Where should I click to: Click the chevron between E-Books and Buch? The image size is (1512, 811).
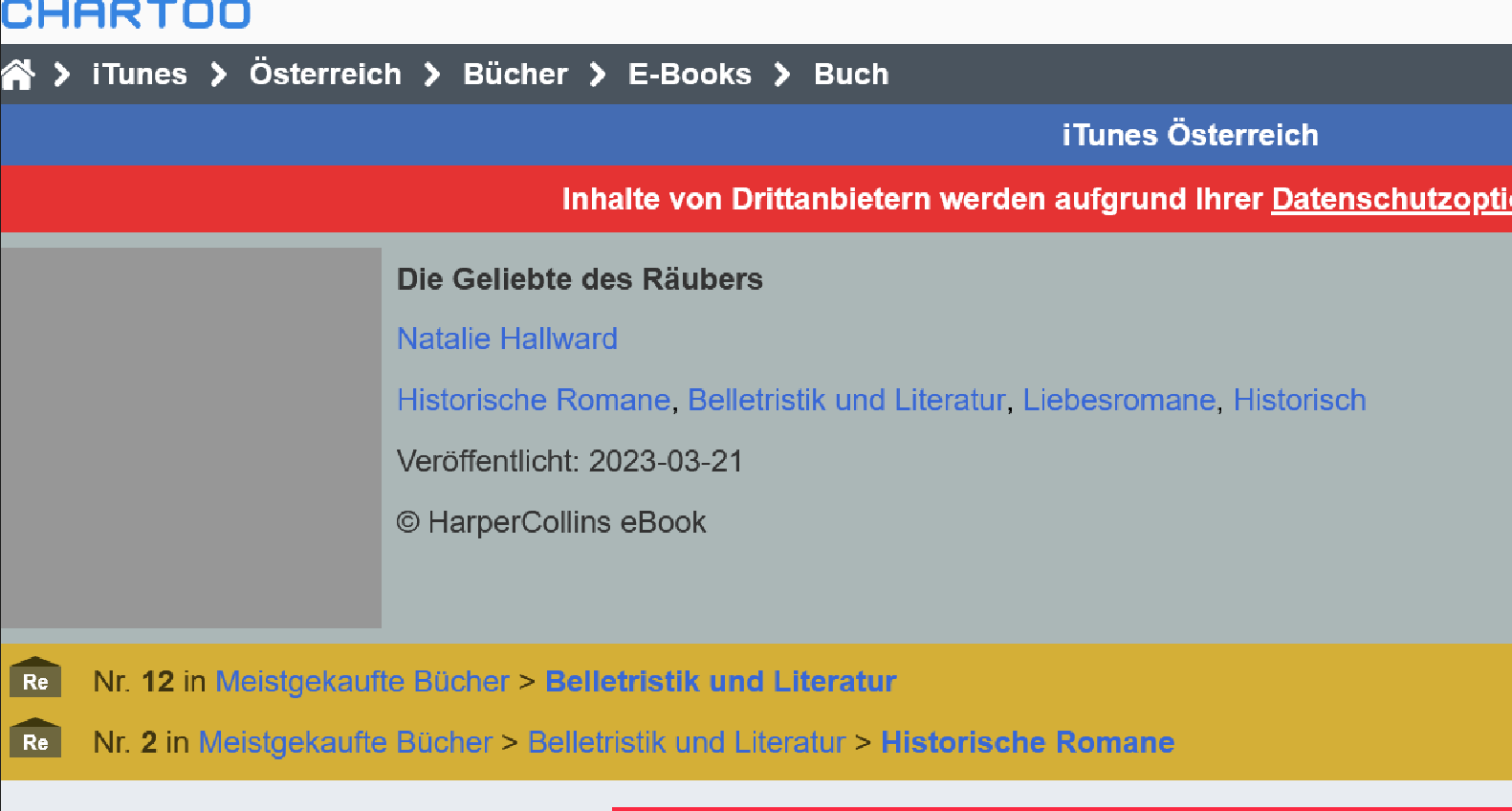782,74
